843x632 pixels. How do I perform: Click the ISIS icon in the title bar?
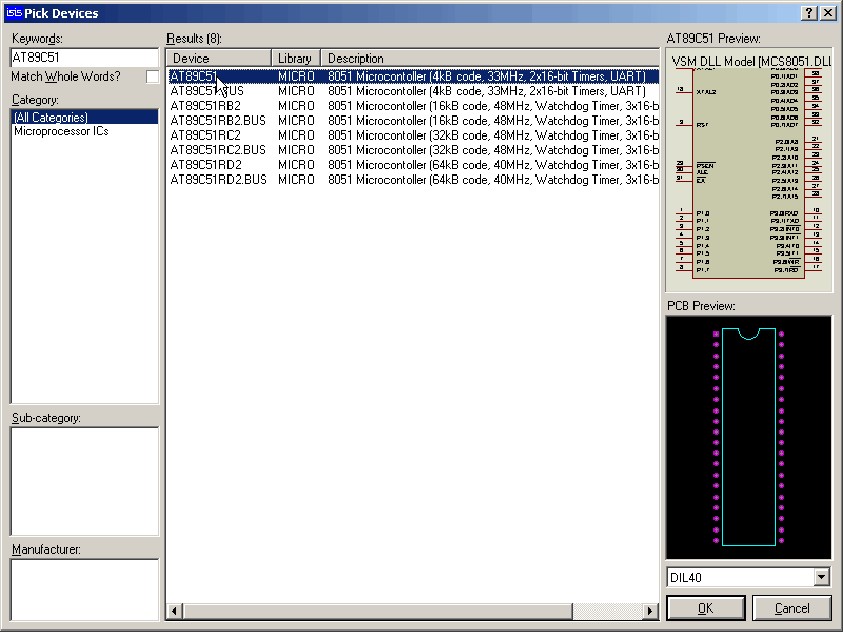pos(14,13)
